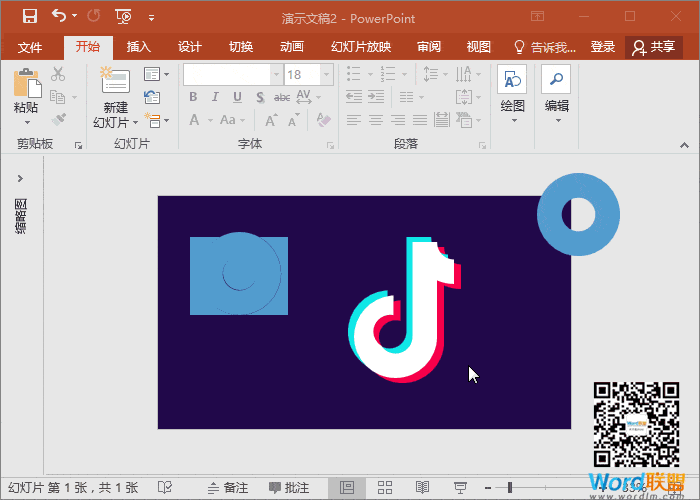Open the 动画 ribbon tab
This screenshot has height=500, width=700.
click(292, 47)
